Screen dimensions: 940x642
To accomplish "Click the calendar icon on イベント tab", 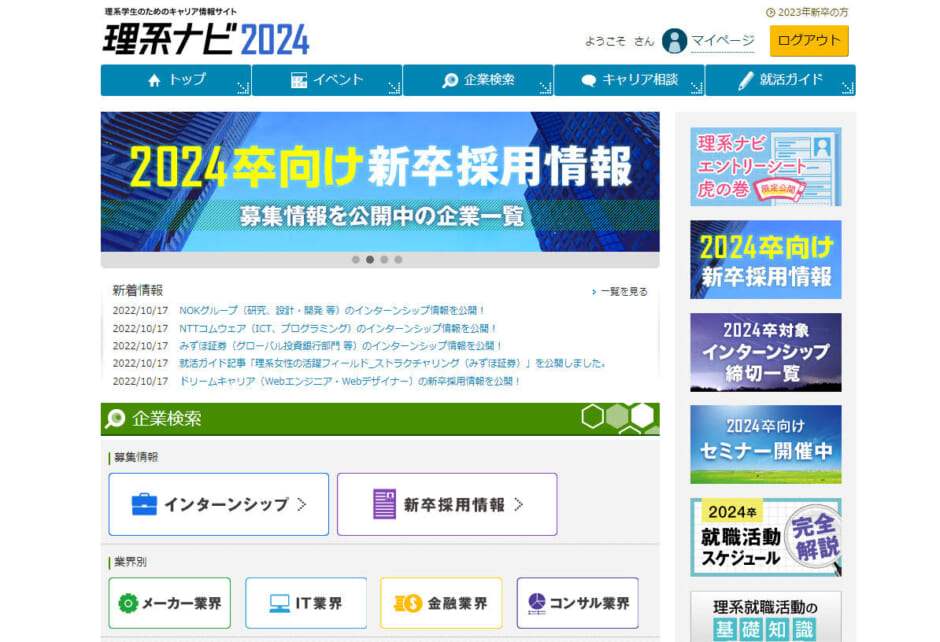I will click(x=297, y=81).
